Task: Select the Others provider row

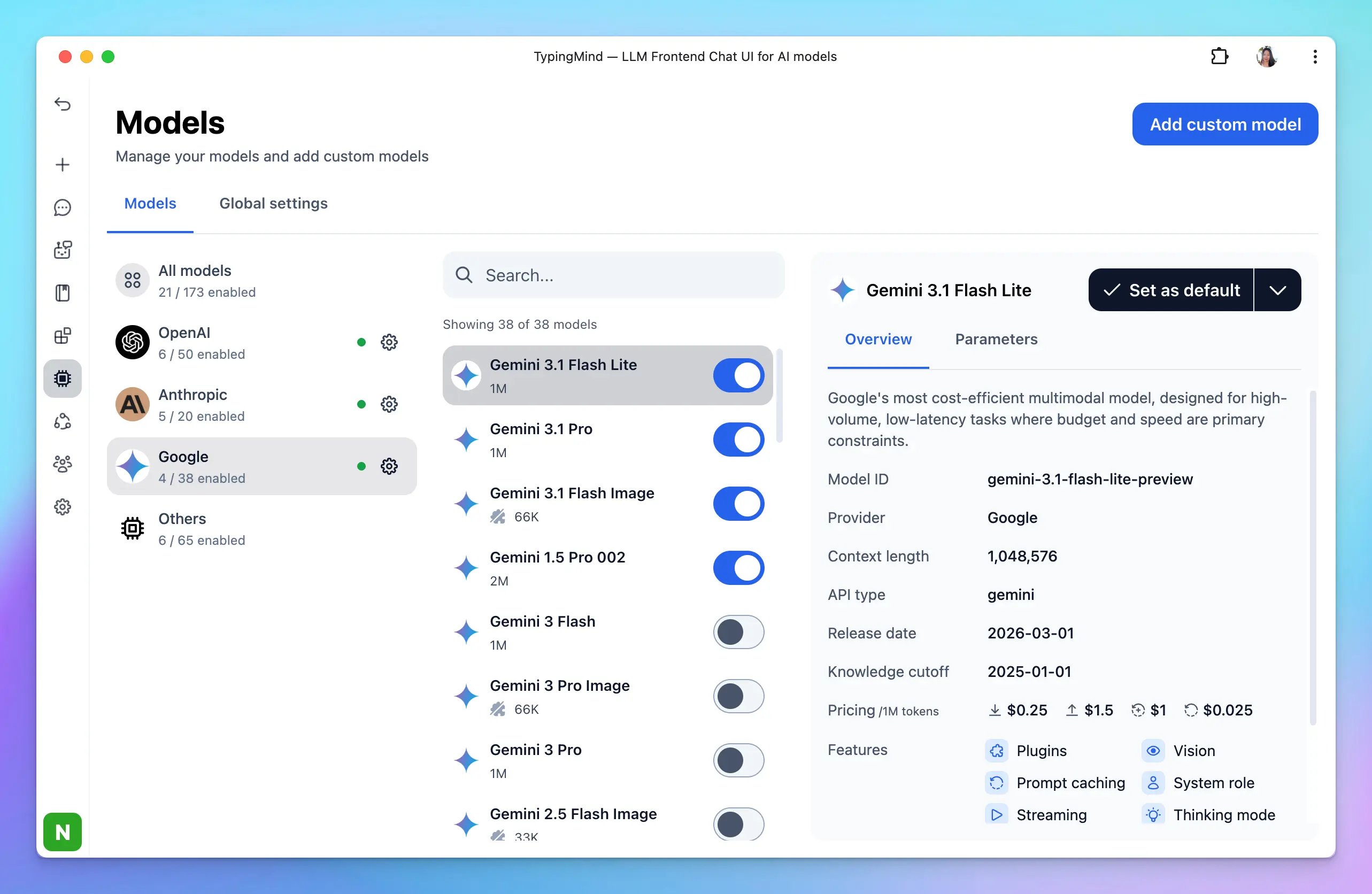Action: [x=261, y=528]
